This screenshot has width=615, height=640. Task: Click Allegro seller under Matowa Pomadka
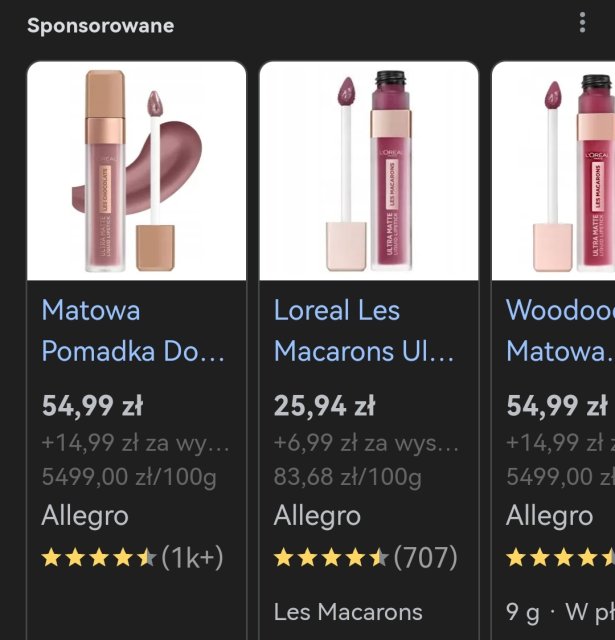pos(85,516)
